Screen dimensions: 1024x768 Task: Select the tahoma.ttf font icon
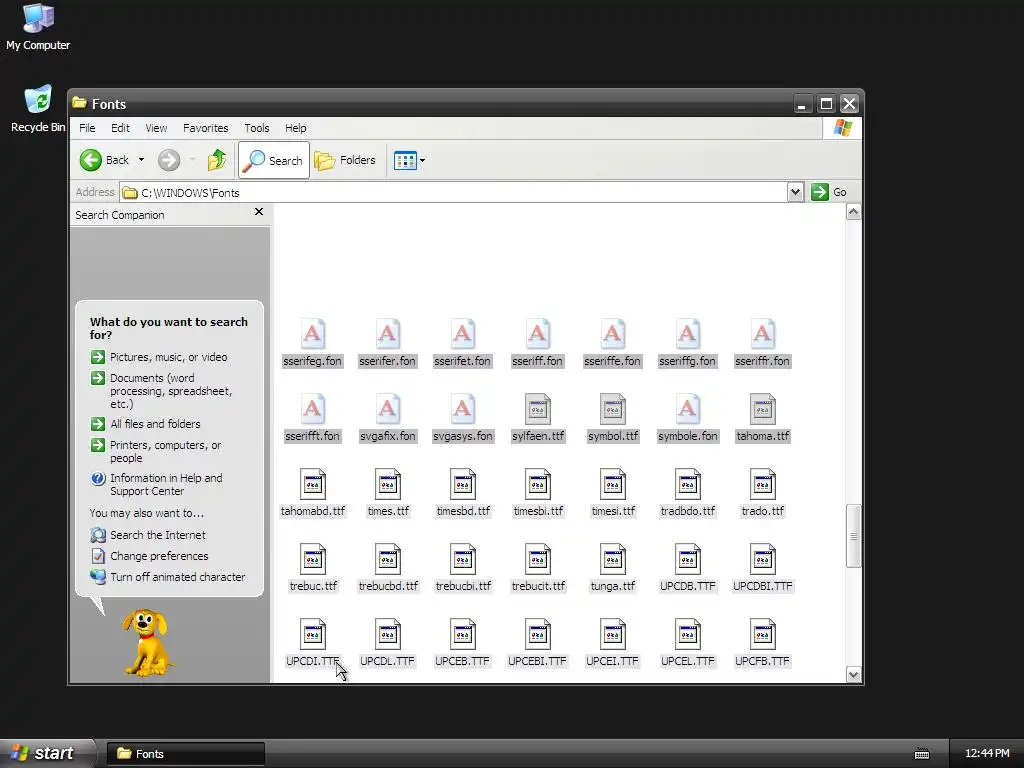tap(762, 409)
